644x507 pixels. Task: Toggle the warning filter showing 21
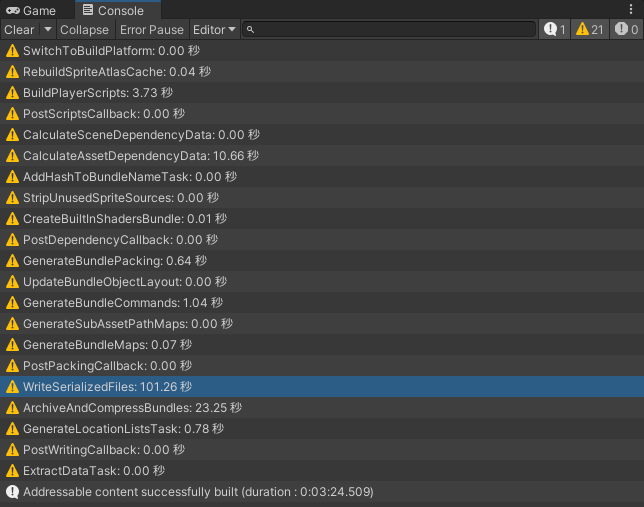point(589,30)
